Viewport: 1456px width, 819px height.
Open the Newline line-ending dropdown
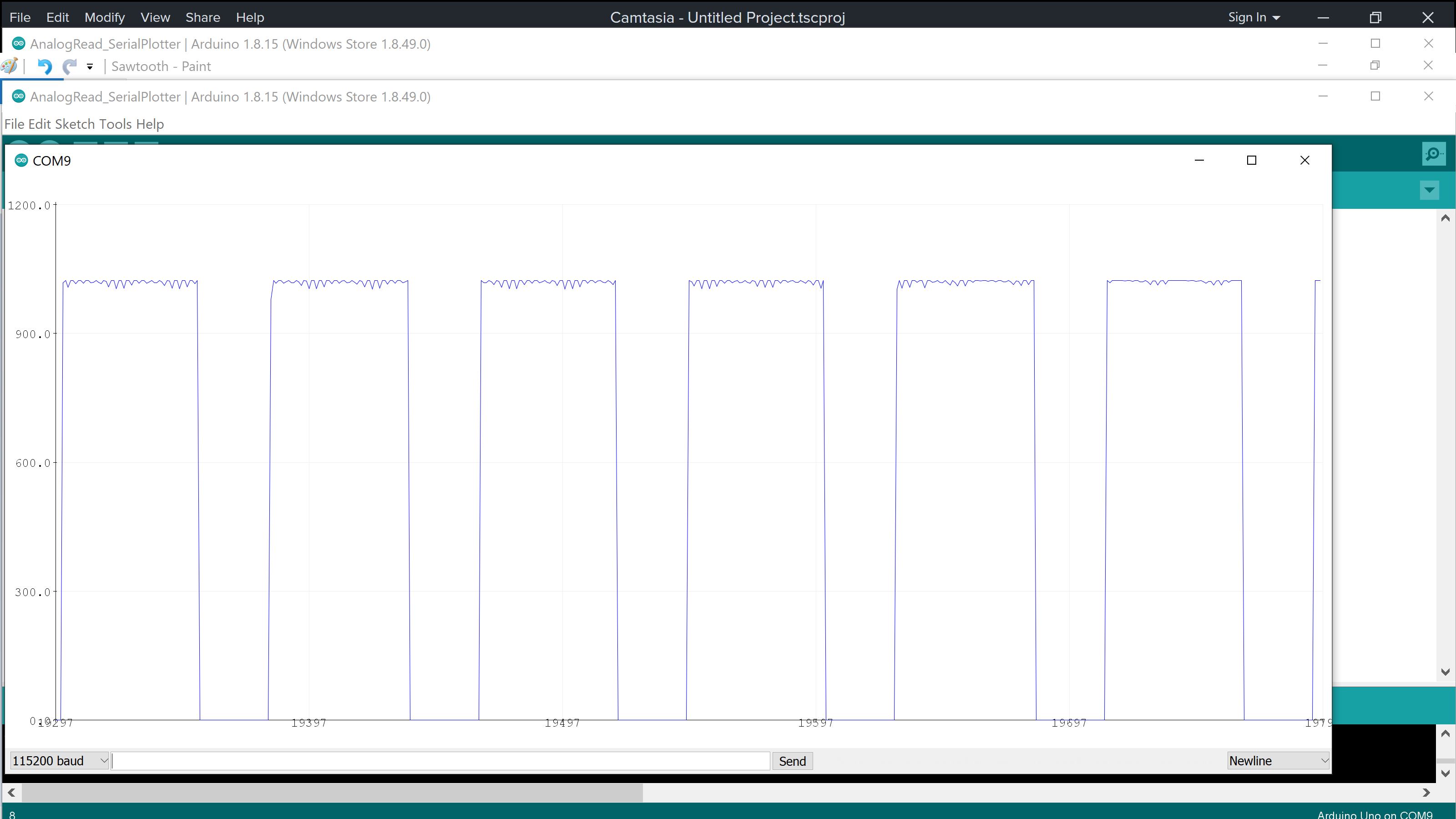[1278, 761]
